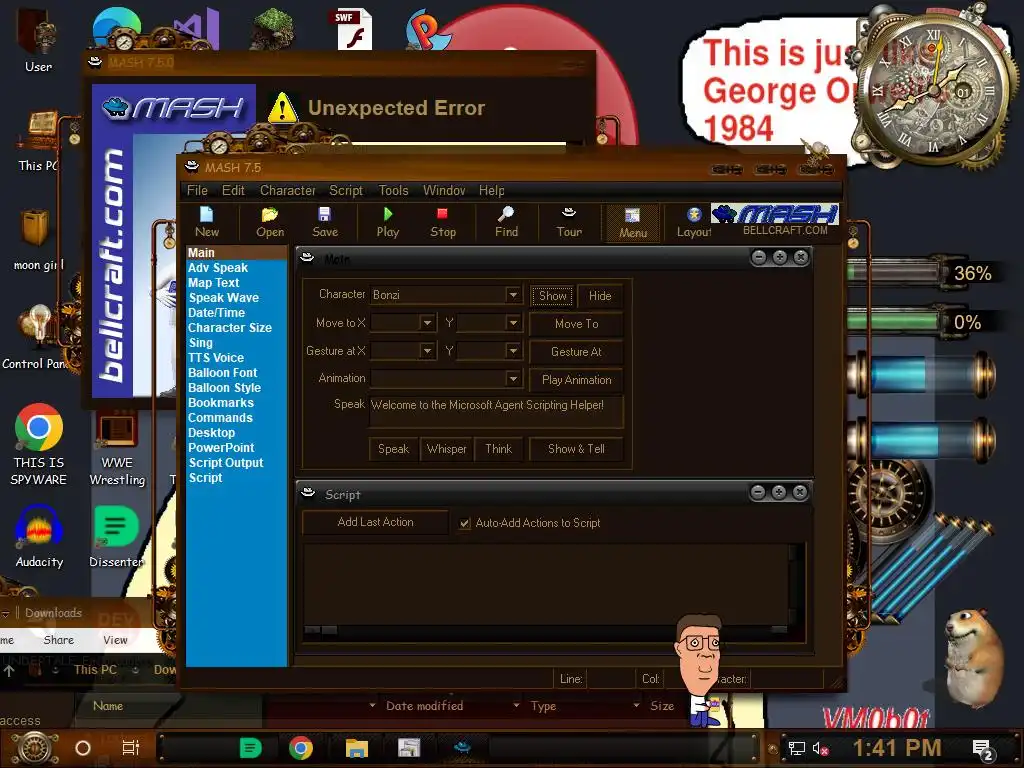Click the Whisper button
The height and width of the screenshot is (768, 1024).
pyautogui.click(x=446, y=449)
